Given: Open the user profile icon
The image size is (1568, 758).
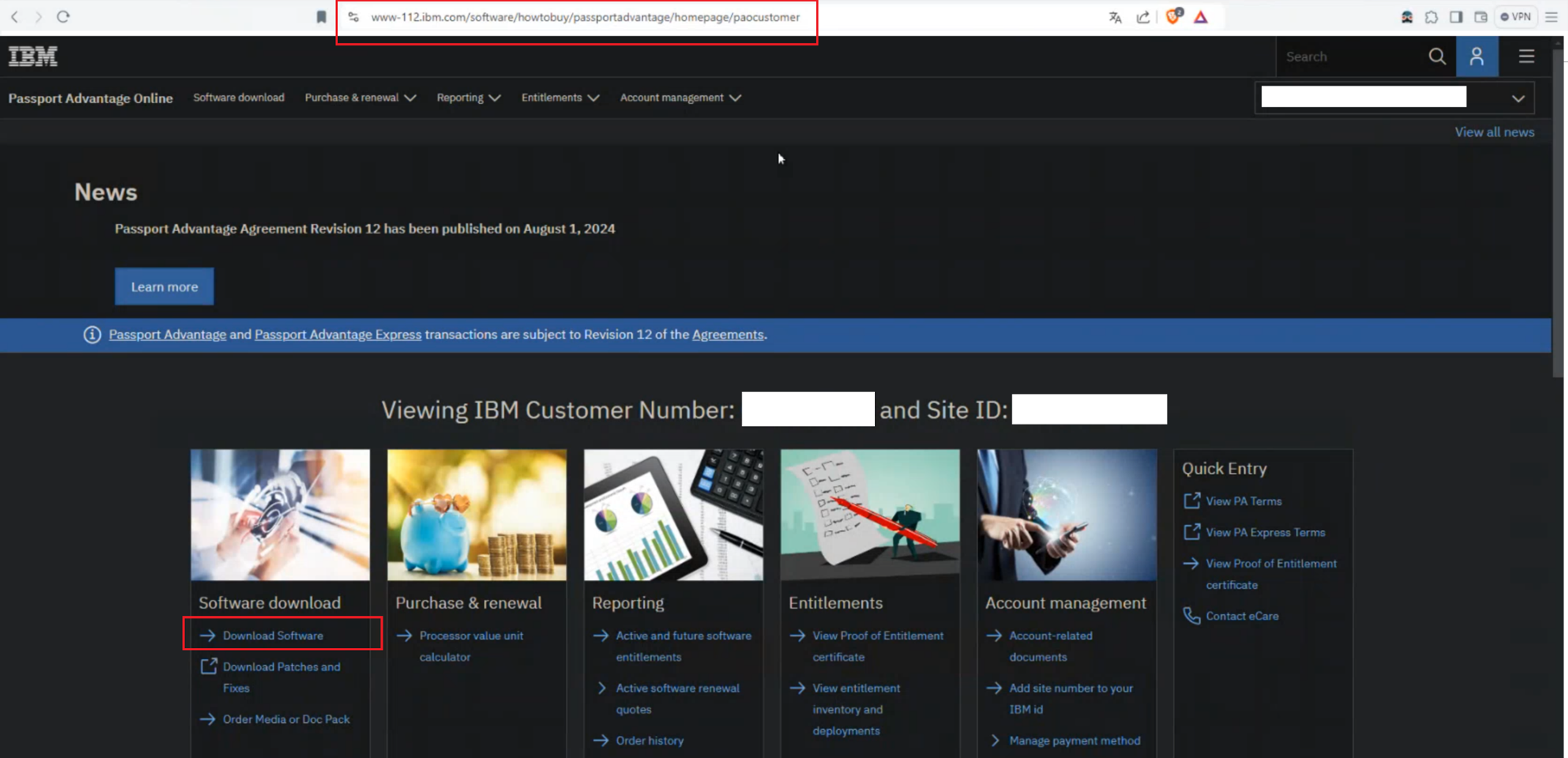Looking at the screenshot, I should 1476,56.
